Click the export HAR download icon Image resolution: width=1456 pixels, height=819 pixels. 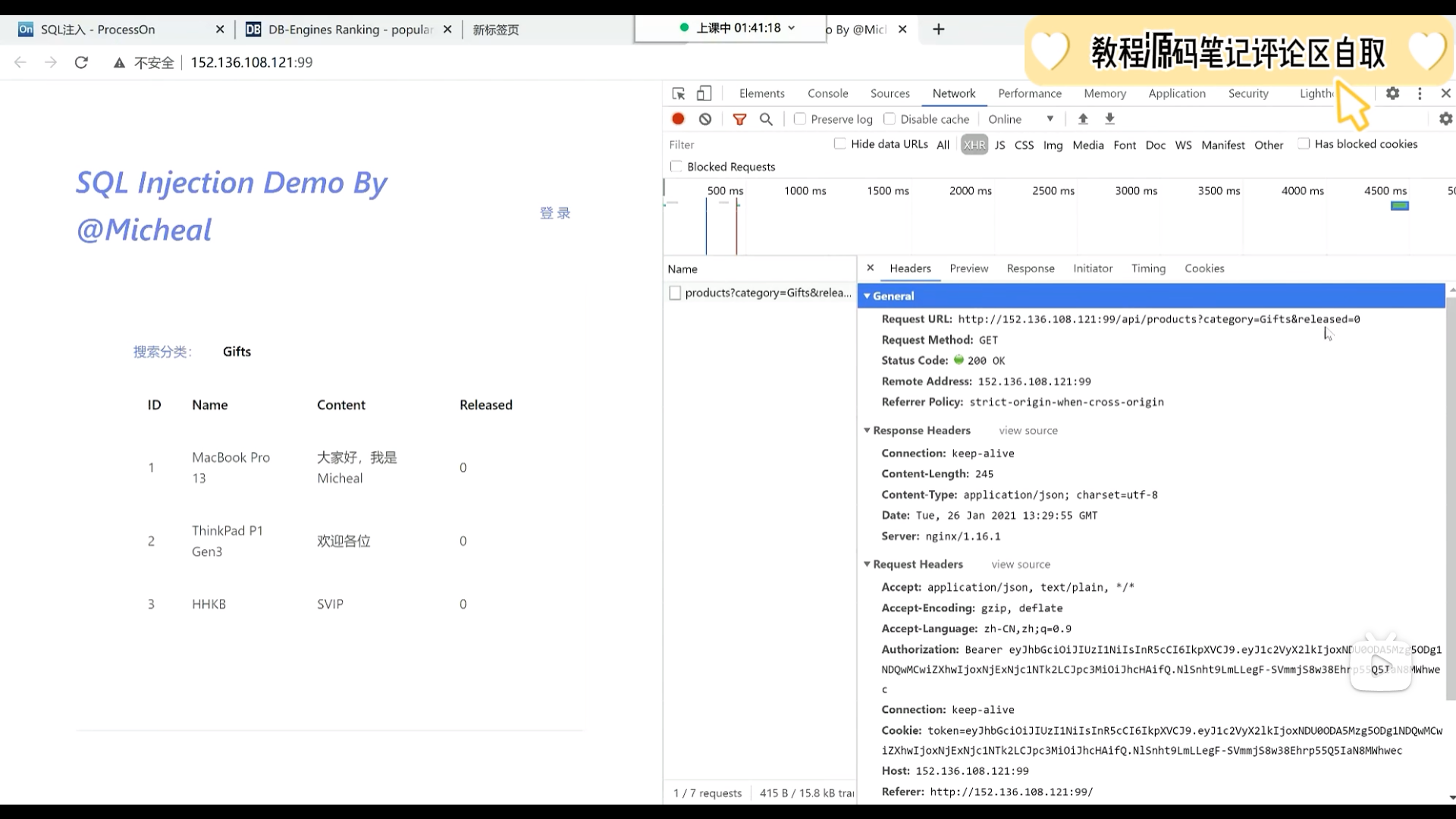coord(1109,119)
